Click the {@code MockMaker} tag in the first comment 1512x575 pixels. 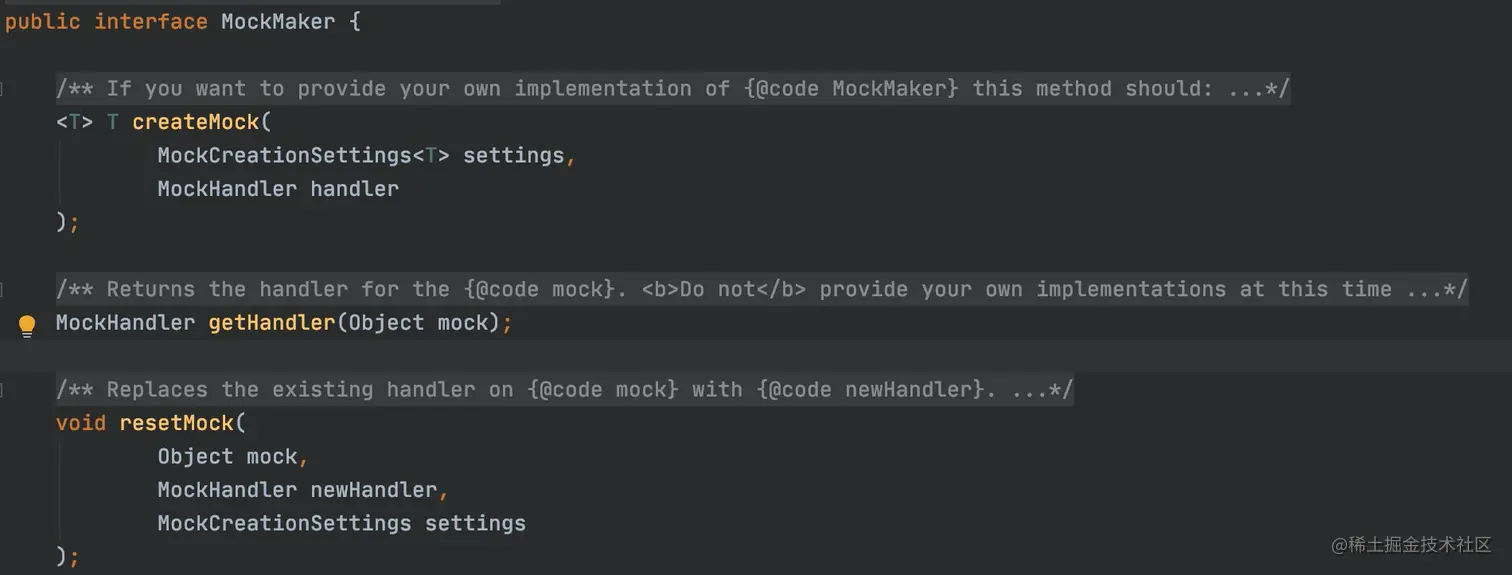(851, 89)
